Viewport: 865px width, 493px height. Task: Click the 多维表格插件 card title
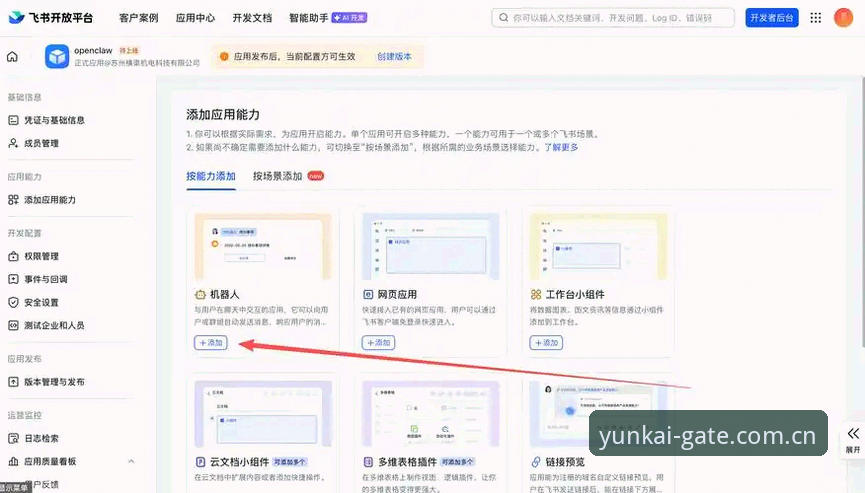(408, 462)
